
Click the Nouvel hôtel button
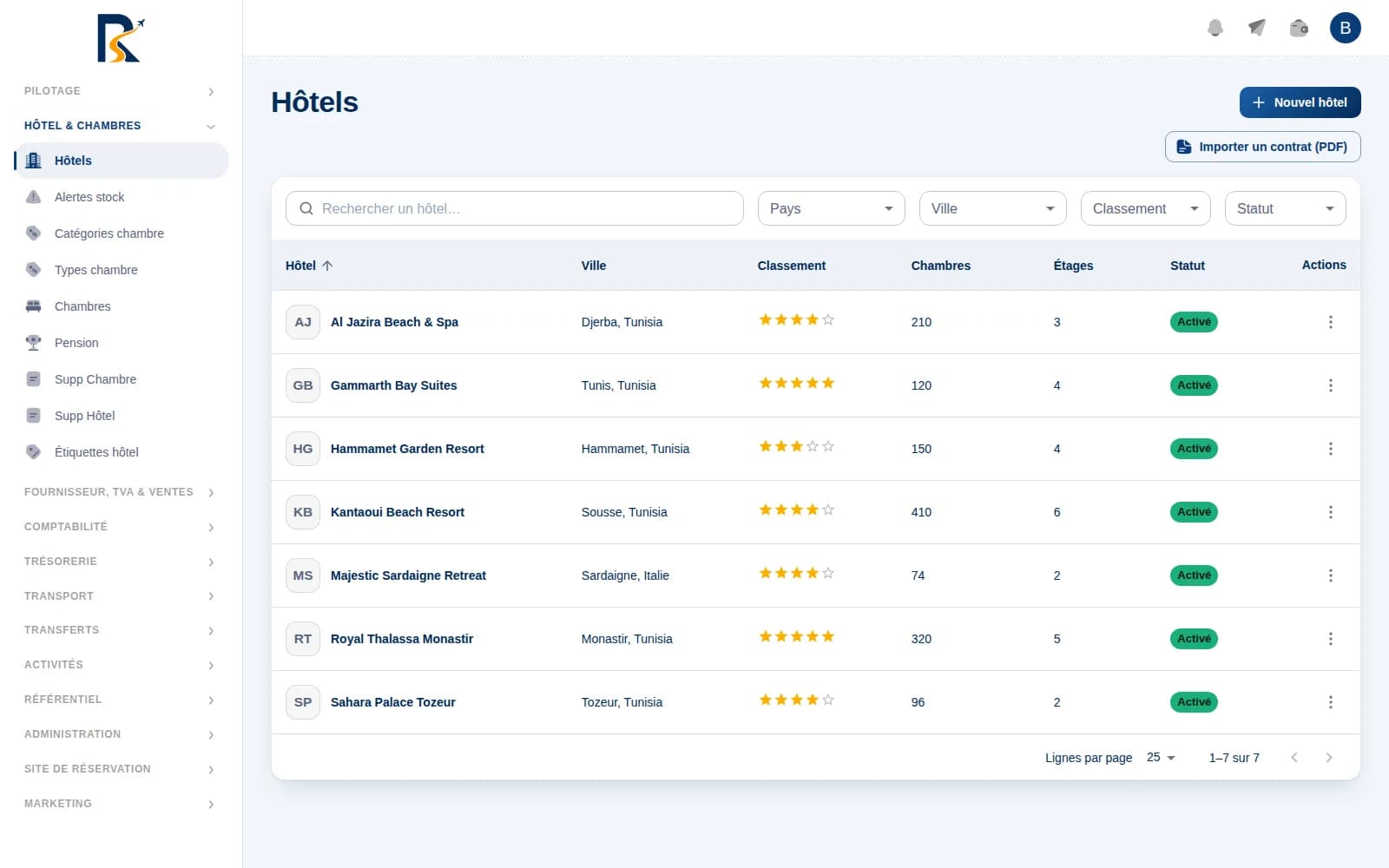tap(1300, 102)
